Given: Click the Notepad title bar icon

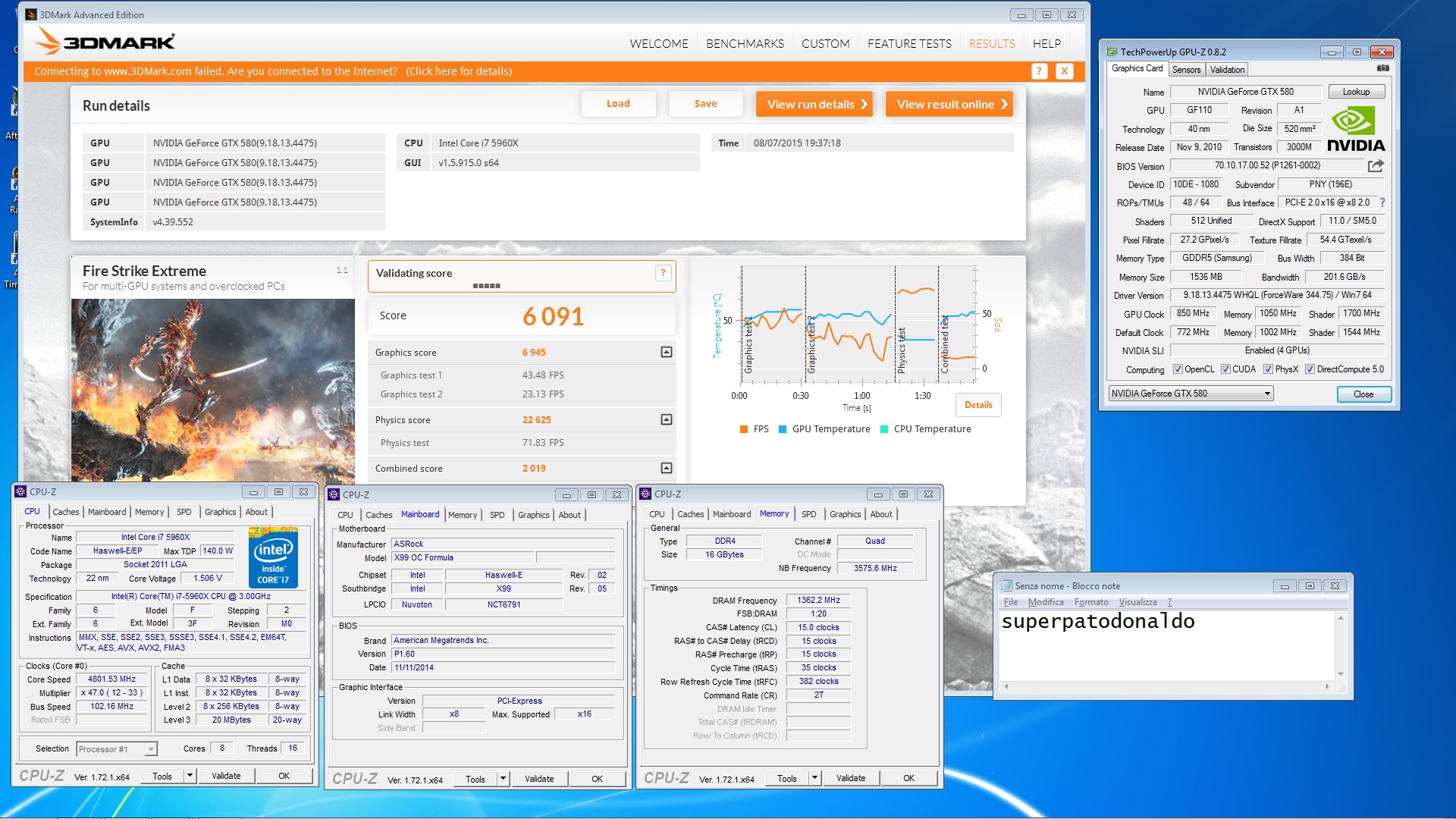Looking at the screenshot, I should tap(1007, 585).
